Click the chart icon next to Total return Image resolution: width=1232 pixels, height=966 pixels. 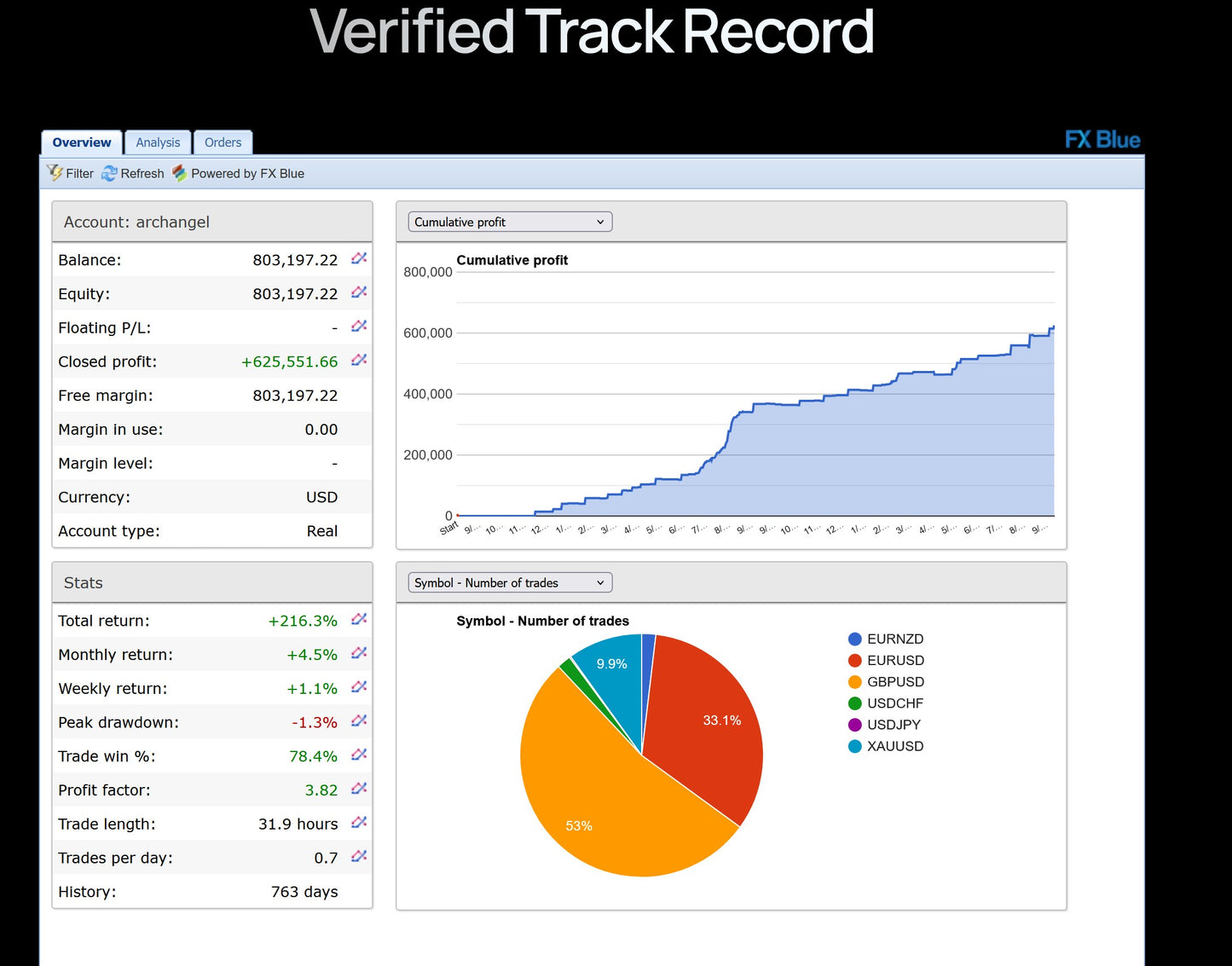point(359,620)
